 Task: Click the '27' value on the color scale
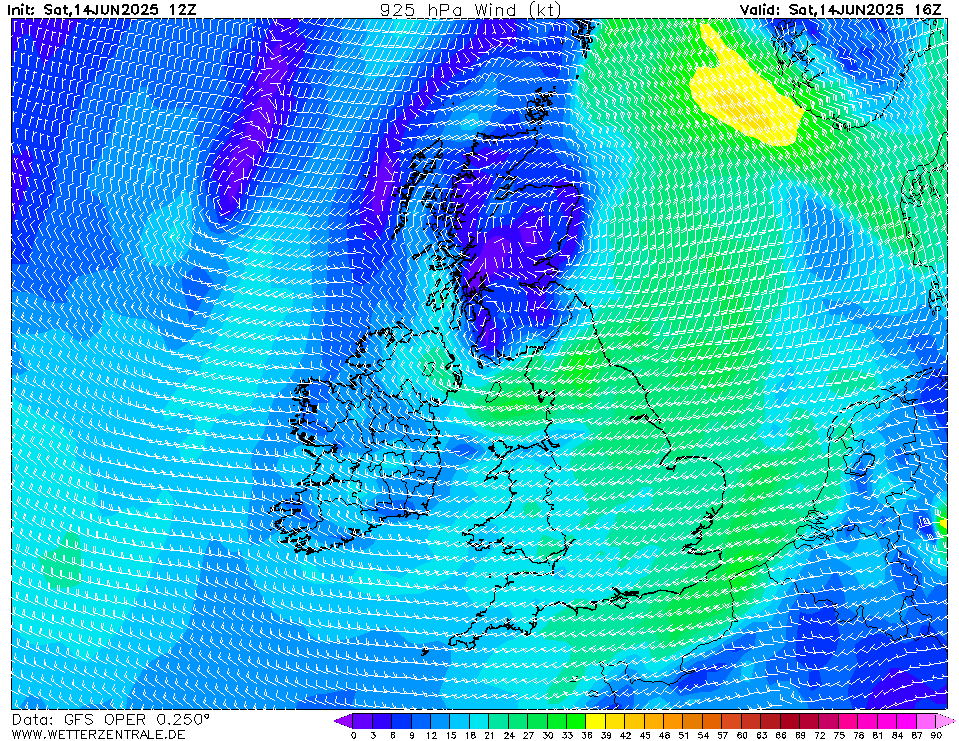(x=528, y=735)
